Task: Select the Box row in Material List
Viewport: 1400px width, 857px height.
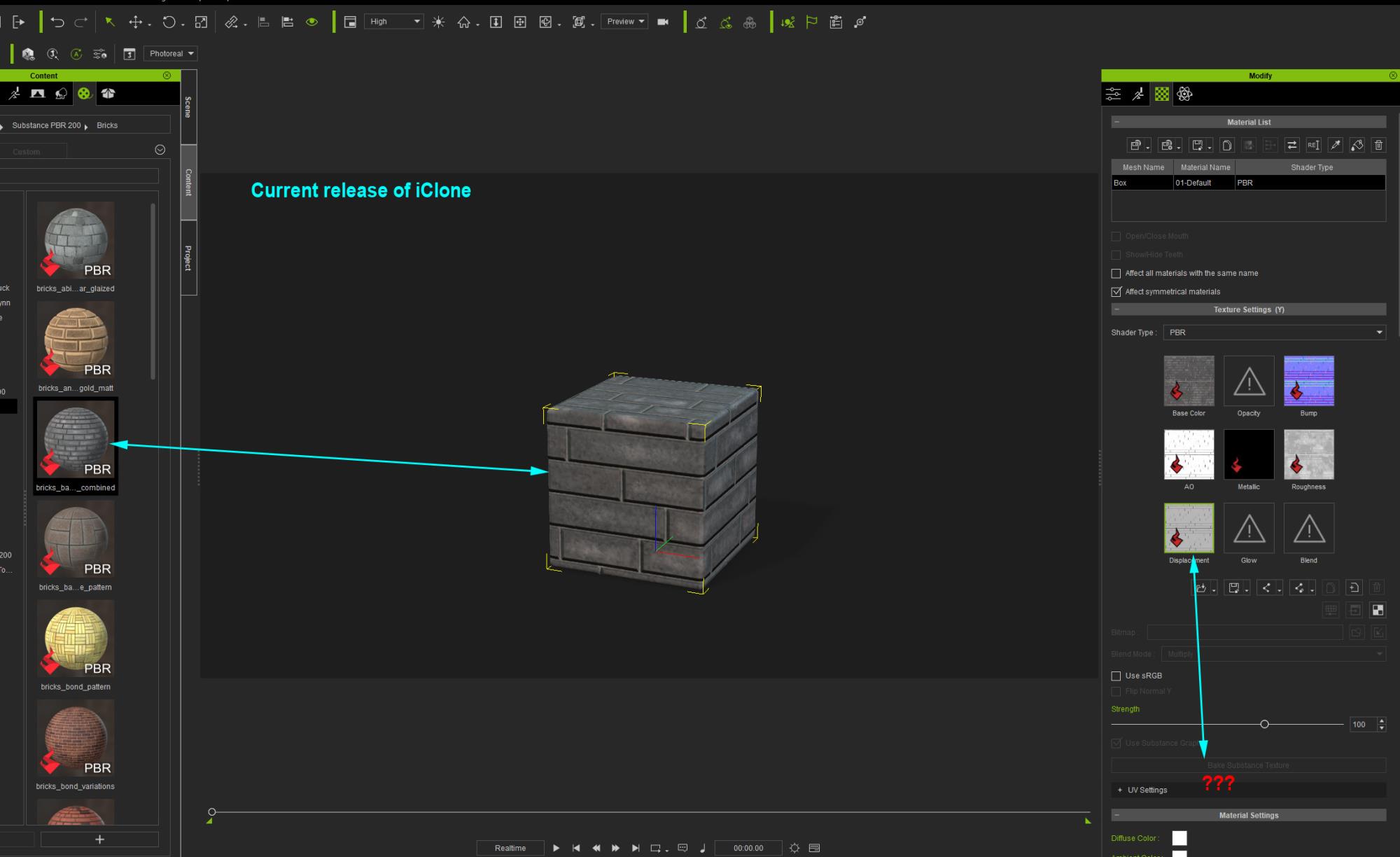Action: 1248,183
